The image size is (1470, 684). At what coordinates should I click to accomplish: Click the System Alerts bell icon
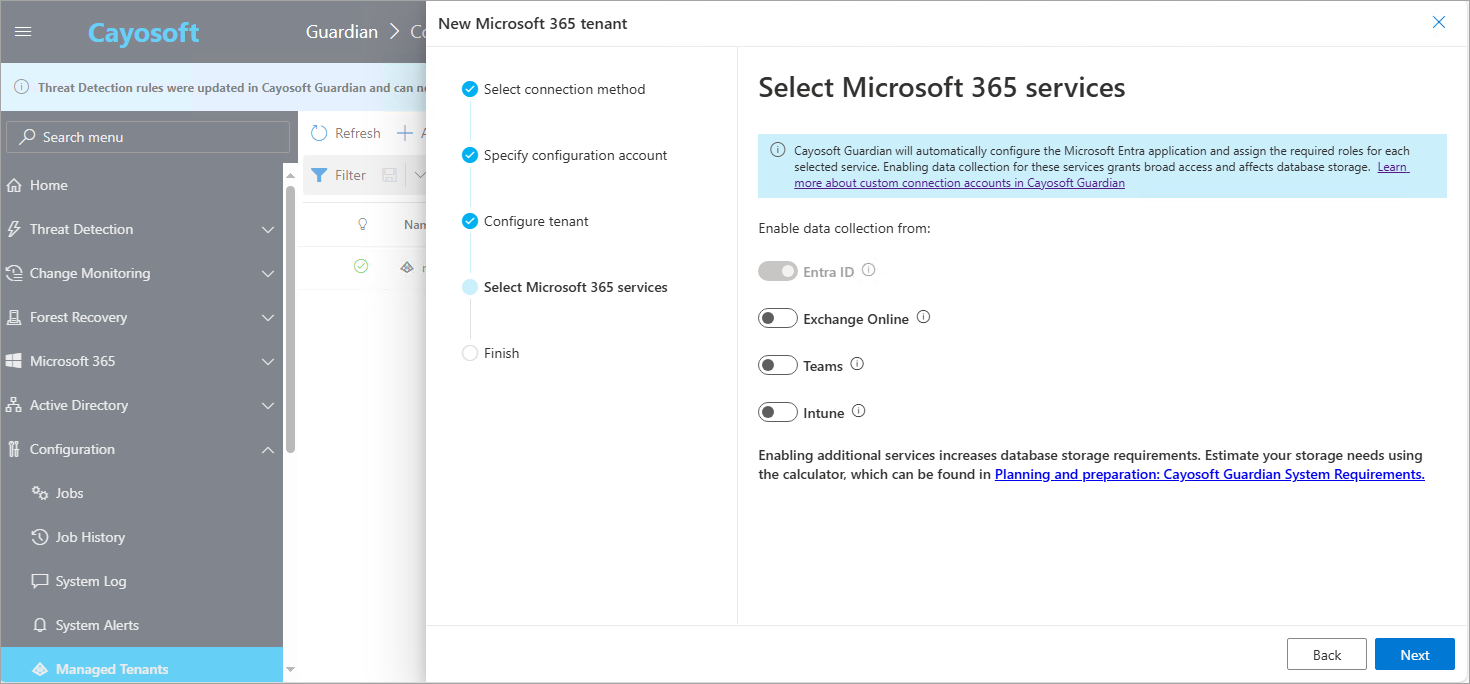click(x=40, y=625)
